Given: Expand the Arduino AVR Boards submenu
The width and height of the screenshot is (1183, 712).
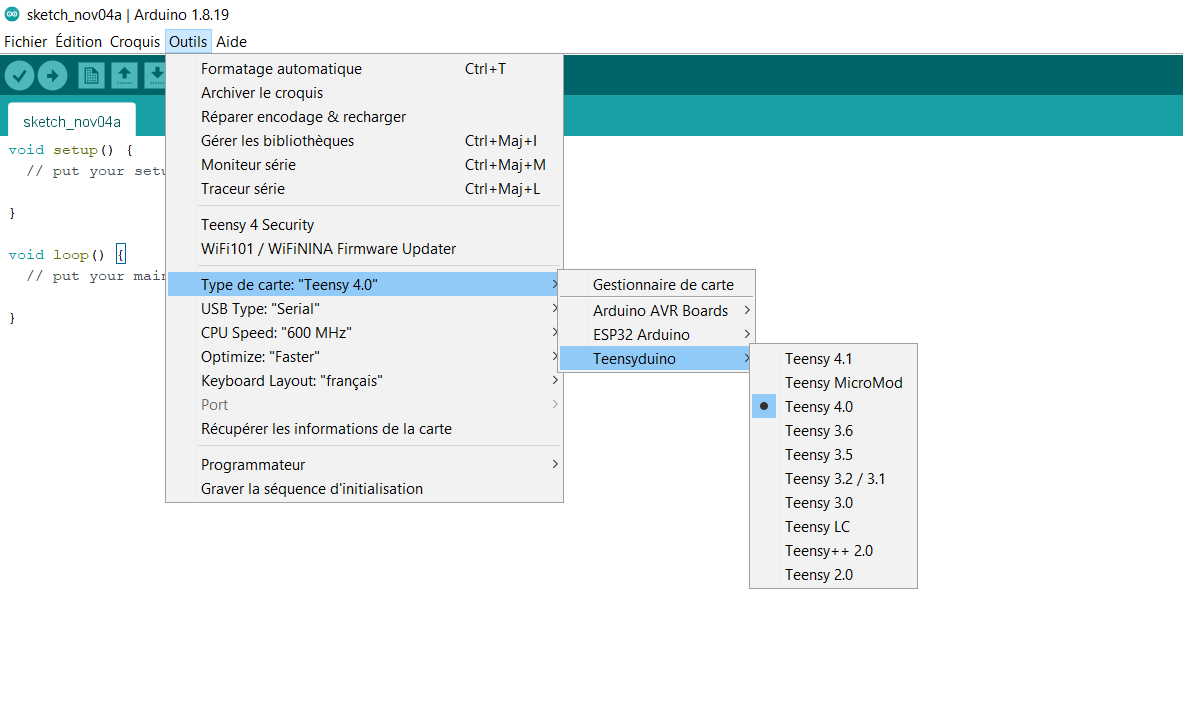Looking at the screenshot, I should tap(656, 311).
